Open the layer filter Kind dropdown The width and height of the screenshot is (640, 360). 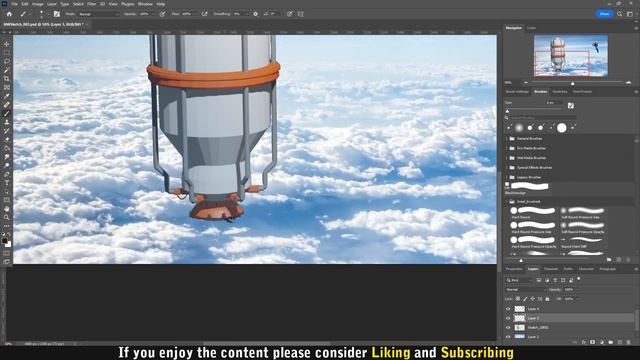[x=519, y=280]
